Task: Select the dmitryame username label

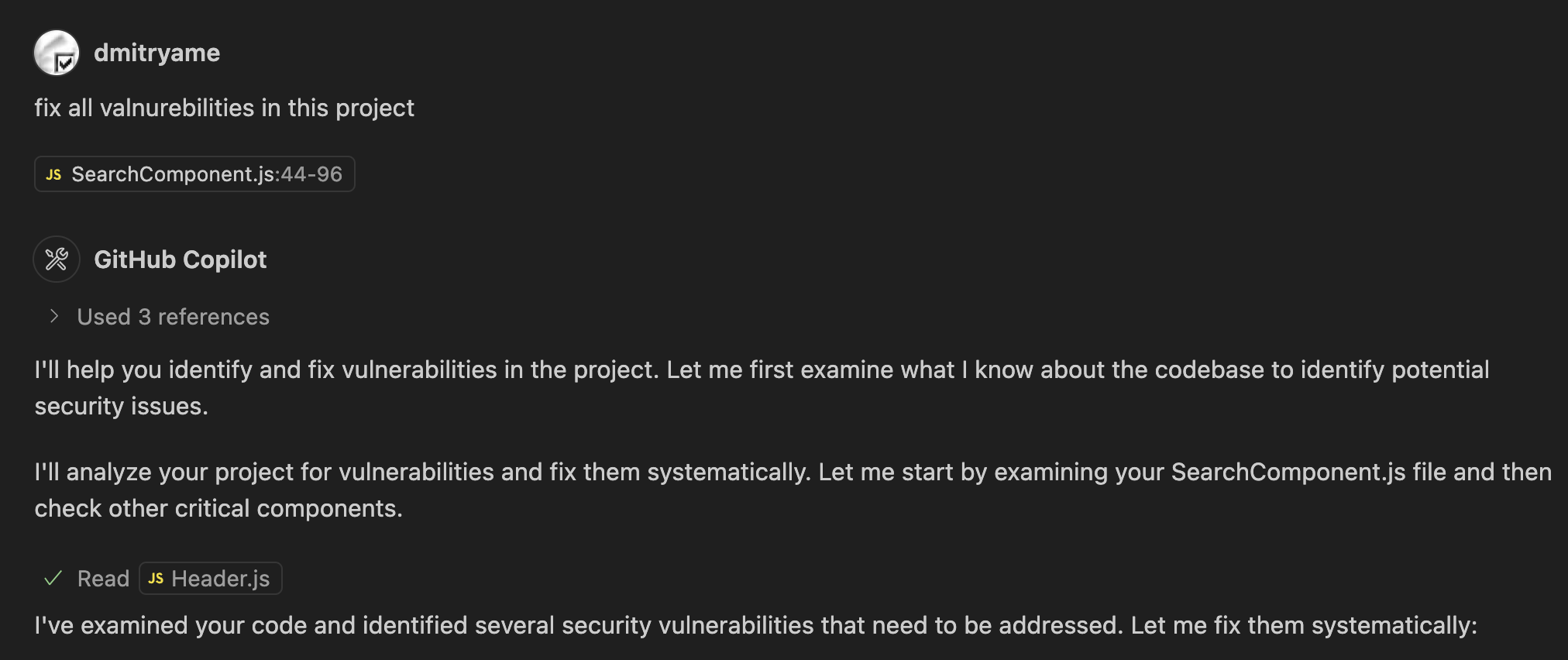Action: point(156,53)
